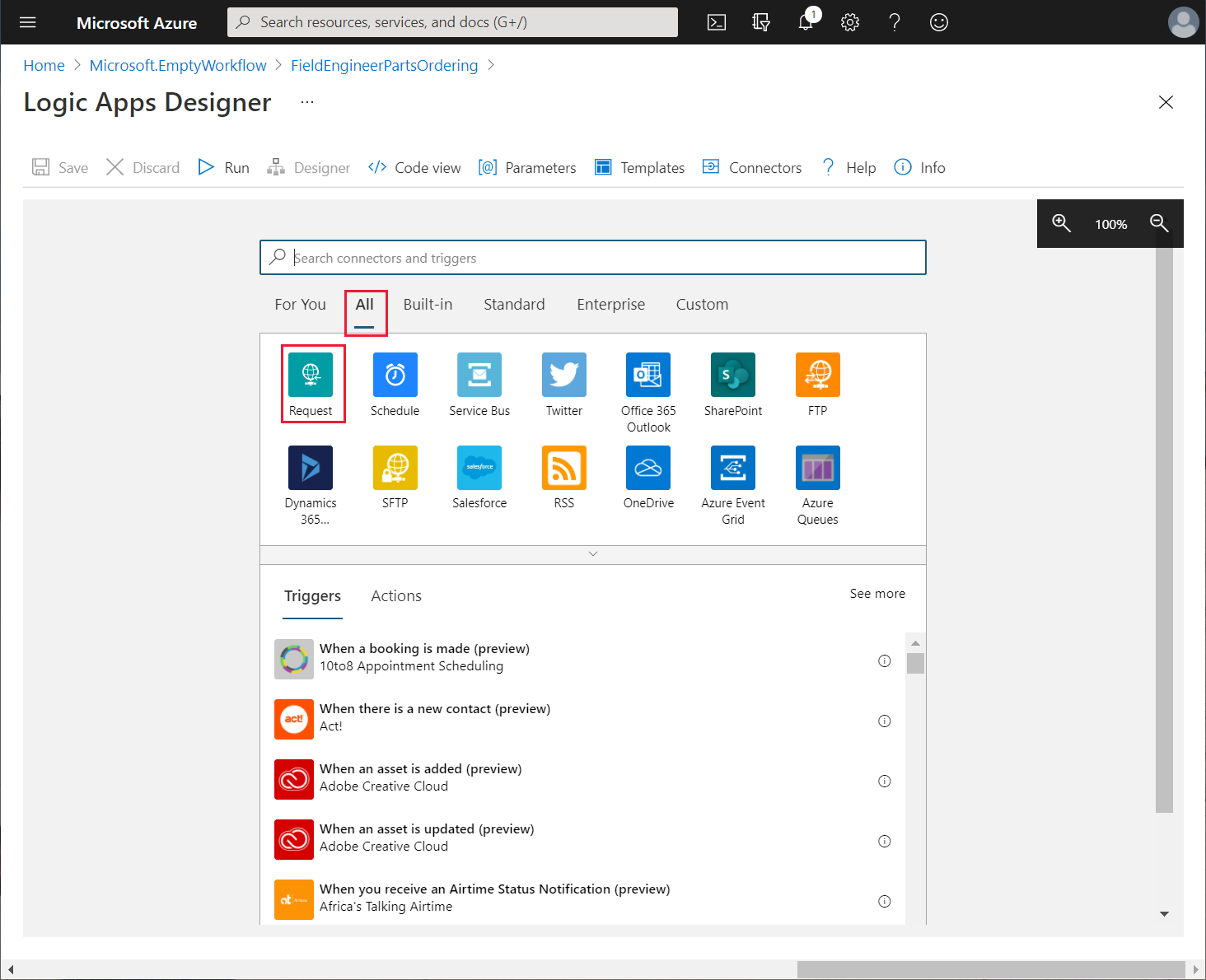Show info for Airtime Status Notification trigger
The image size is (1206, 980).
[885, 901]
